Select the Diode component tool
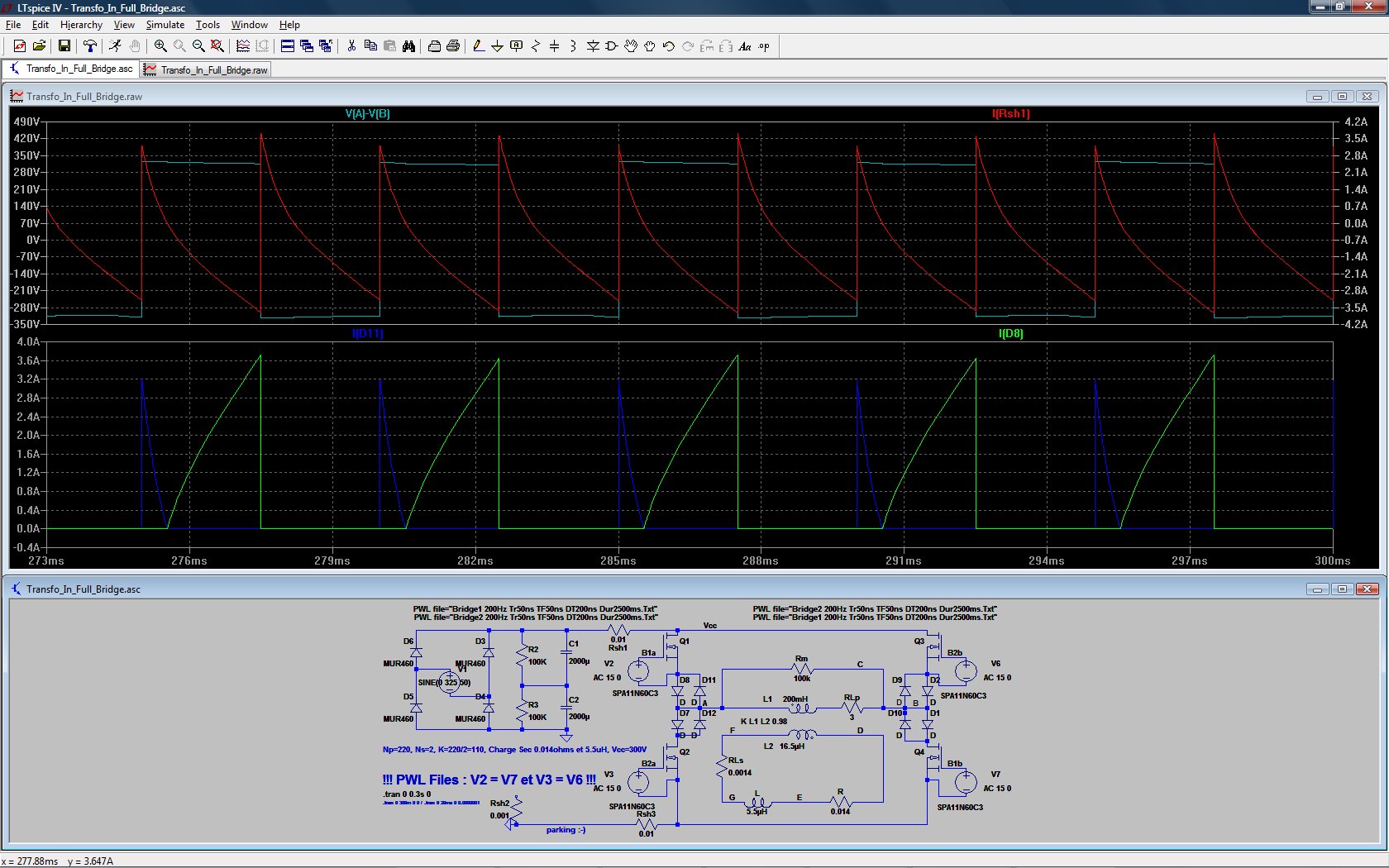 click(593, 46)
